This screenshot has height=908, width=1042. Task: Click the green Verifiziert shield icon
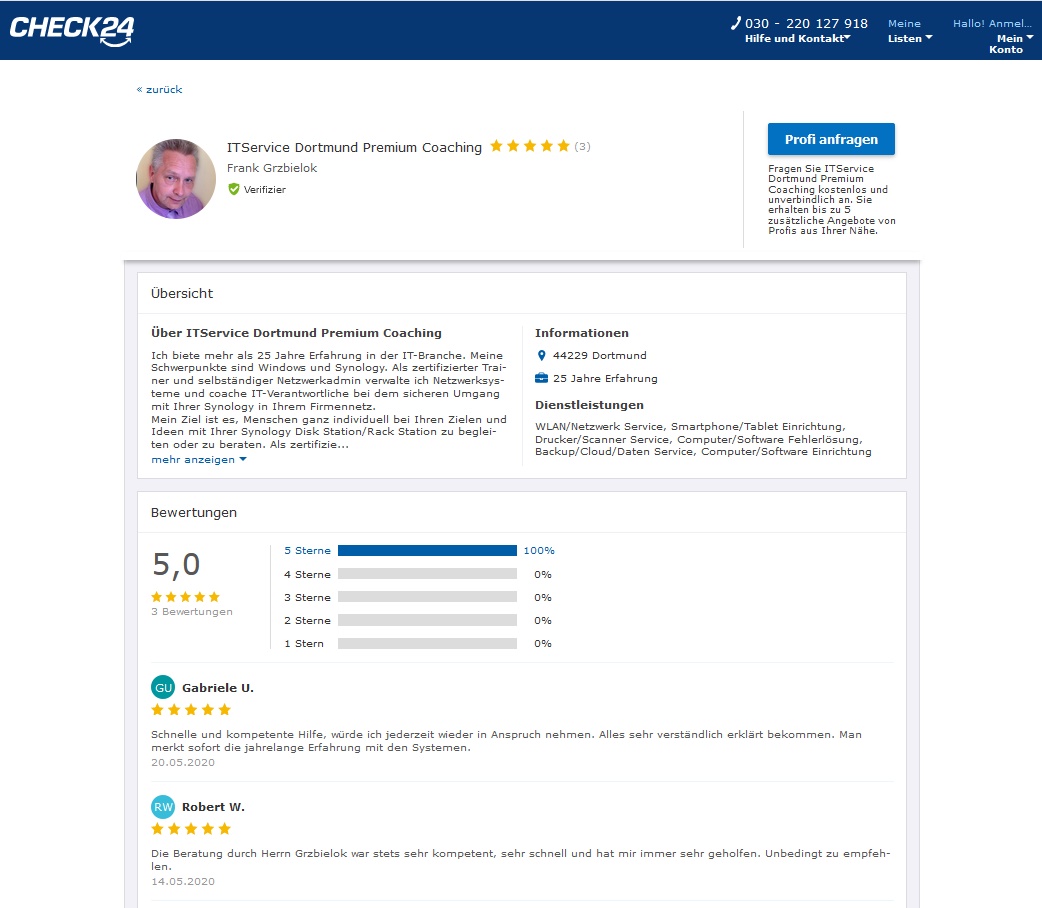(234, 189)
